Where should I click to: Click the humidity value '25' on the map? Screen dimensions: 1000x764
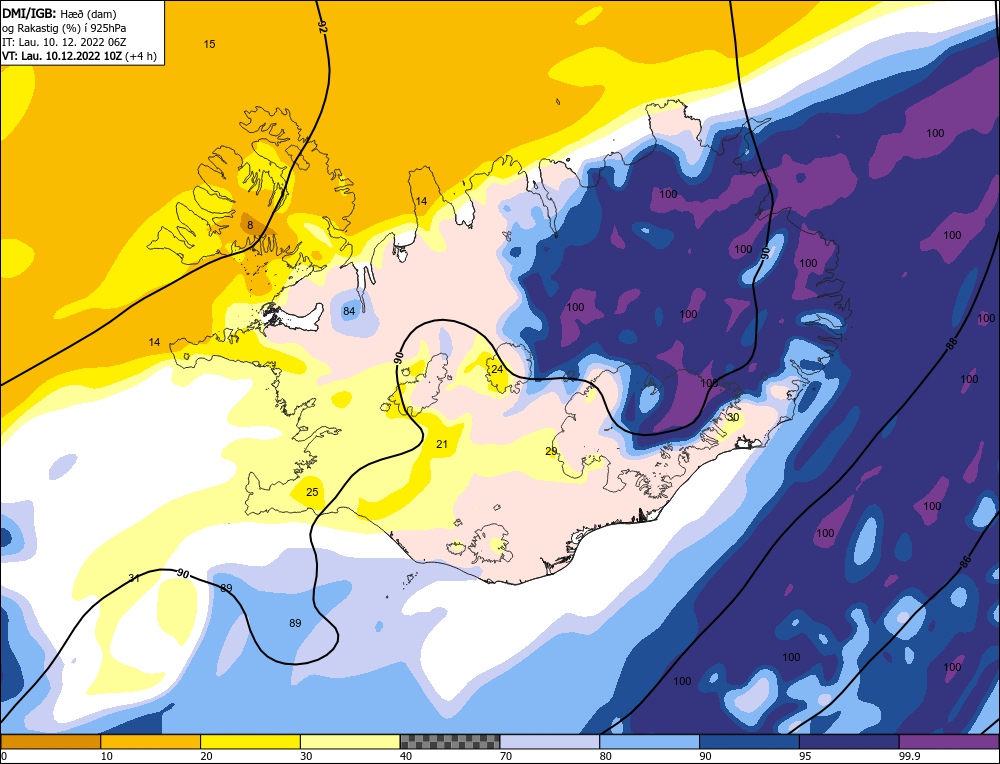pyautogui.click(x=312, y=492)
